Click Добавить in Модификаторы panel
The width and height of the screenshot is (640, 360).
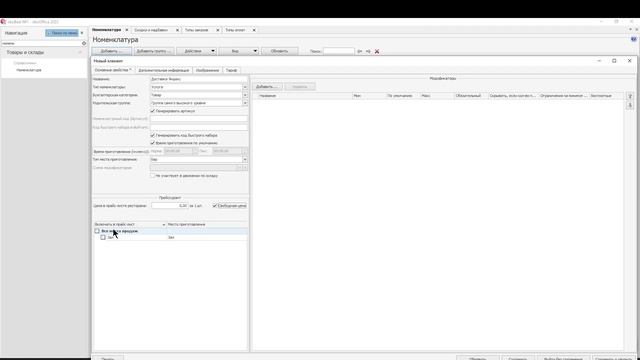267,87
